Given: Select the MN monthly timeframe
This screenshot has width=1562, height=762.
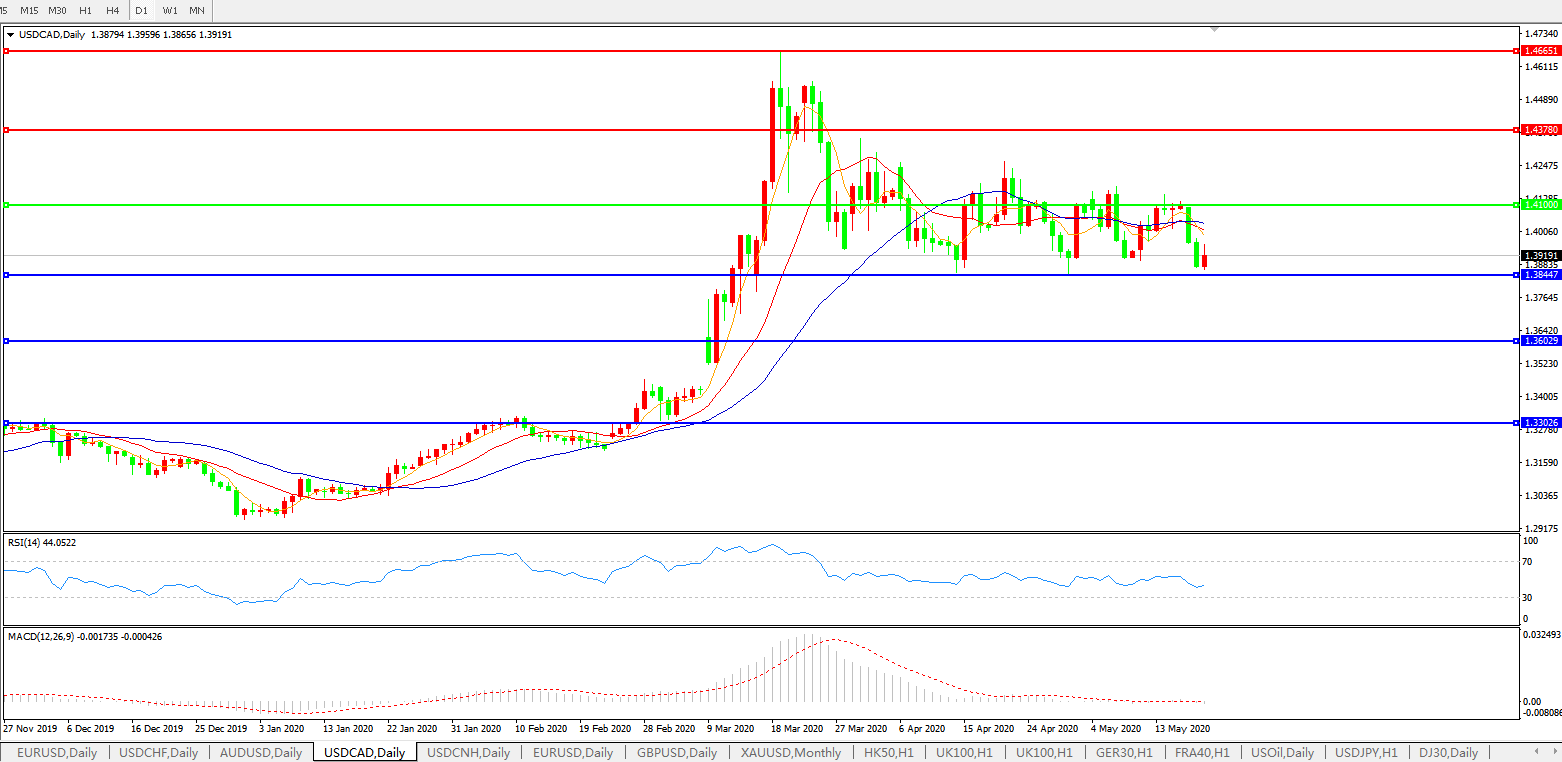Looking at the screenshot, I should point(197,10).
